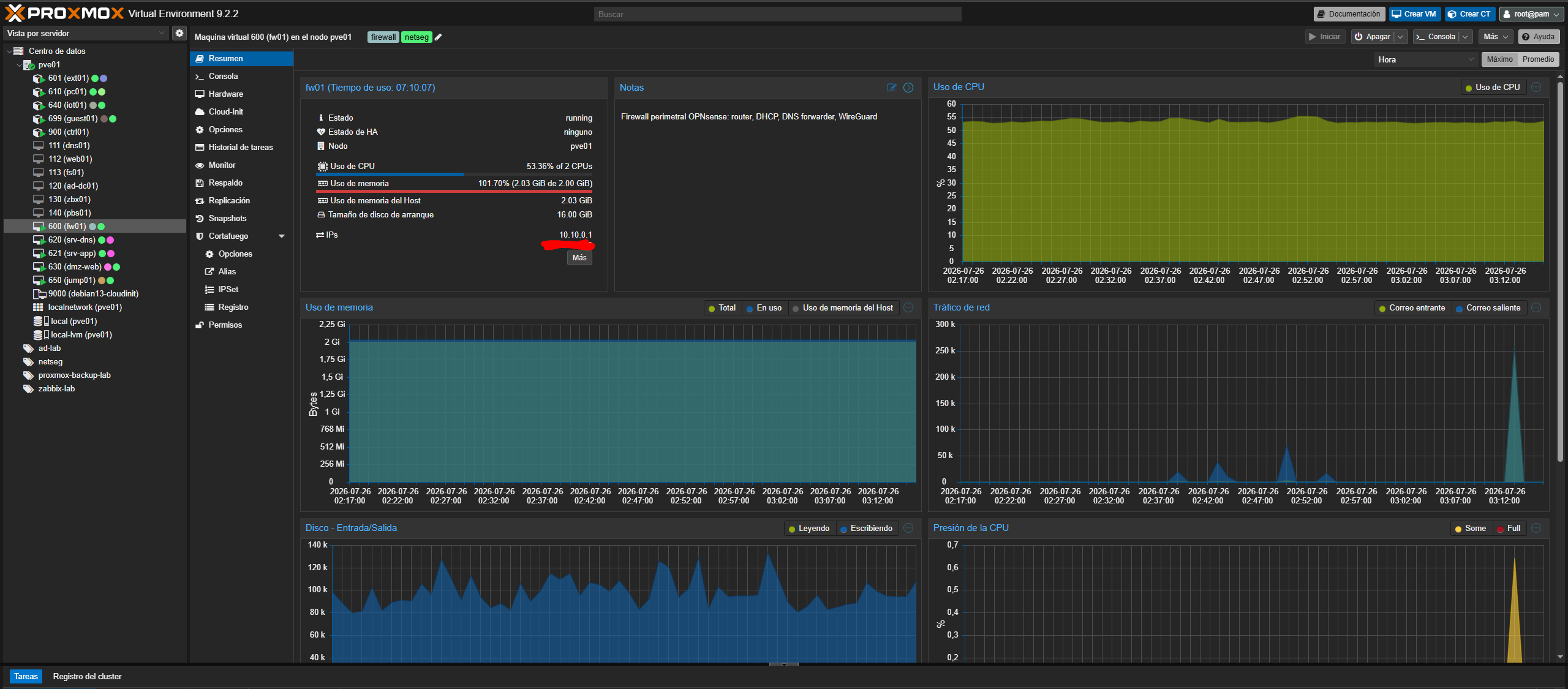1568x689 pixels.
Task: Click Más button under IPs
Action: pyautogui.click(x=579, y=258)
